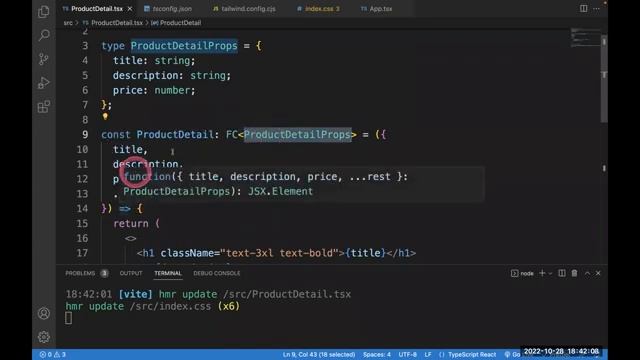Click '/src/ProductDetail.tsx' in terminal output
This screenshot has width=640, height=360.
click(287, 294)
